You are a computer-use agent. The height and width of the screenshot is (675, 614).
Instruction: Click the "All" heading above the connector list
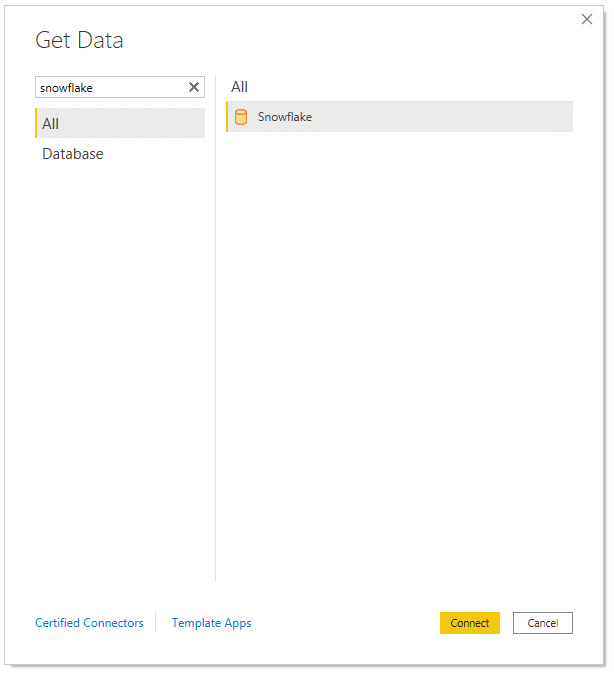(x=239, y=87)
